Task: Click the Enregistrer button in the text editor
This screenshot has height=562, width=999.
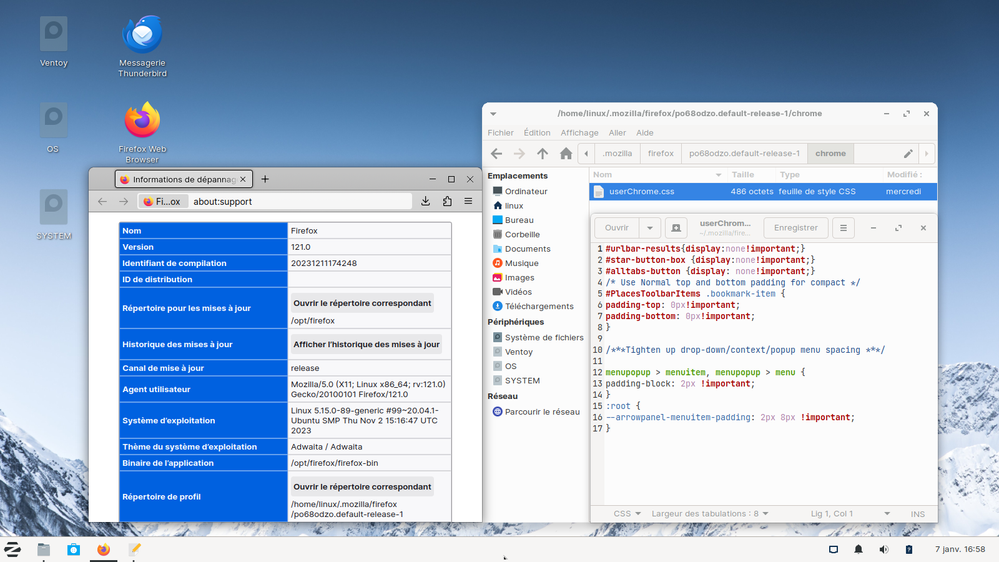Action: tap(796, 227)
